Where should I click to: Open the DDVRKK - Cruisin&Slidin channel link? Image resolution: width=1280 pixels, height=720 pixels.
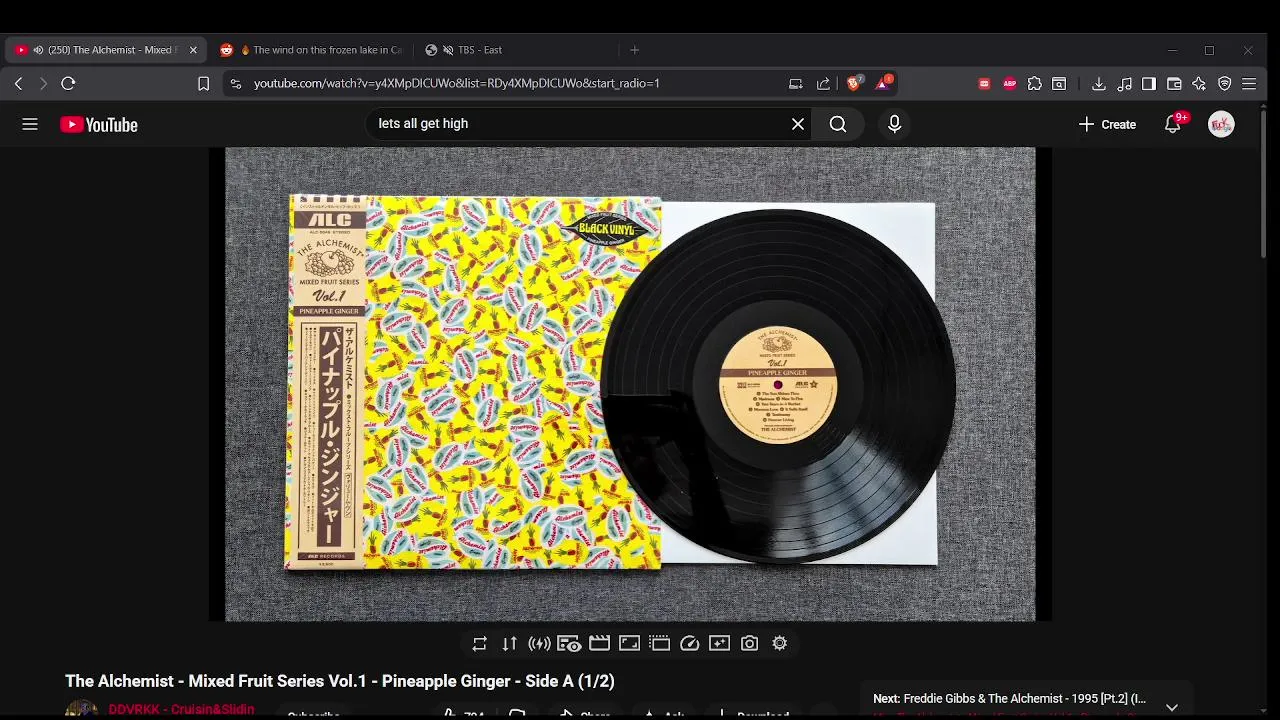(x=181, y=709)
